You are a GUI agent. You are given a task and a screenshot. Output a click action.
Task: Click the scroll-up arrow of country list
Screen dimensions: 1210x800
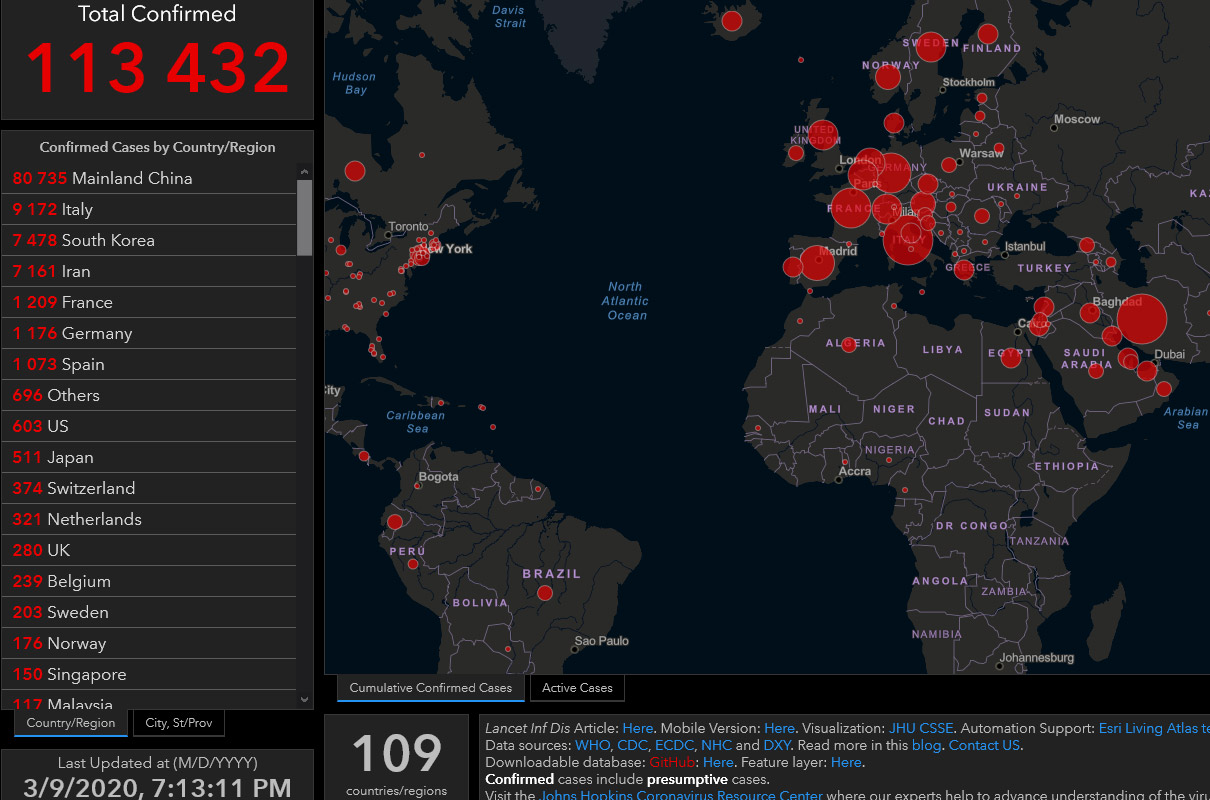point(305,172)
